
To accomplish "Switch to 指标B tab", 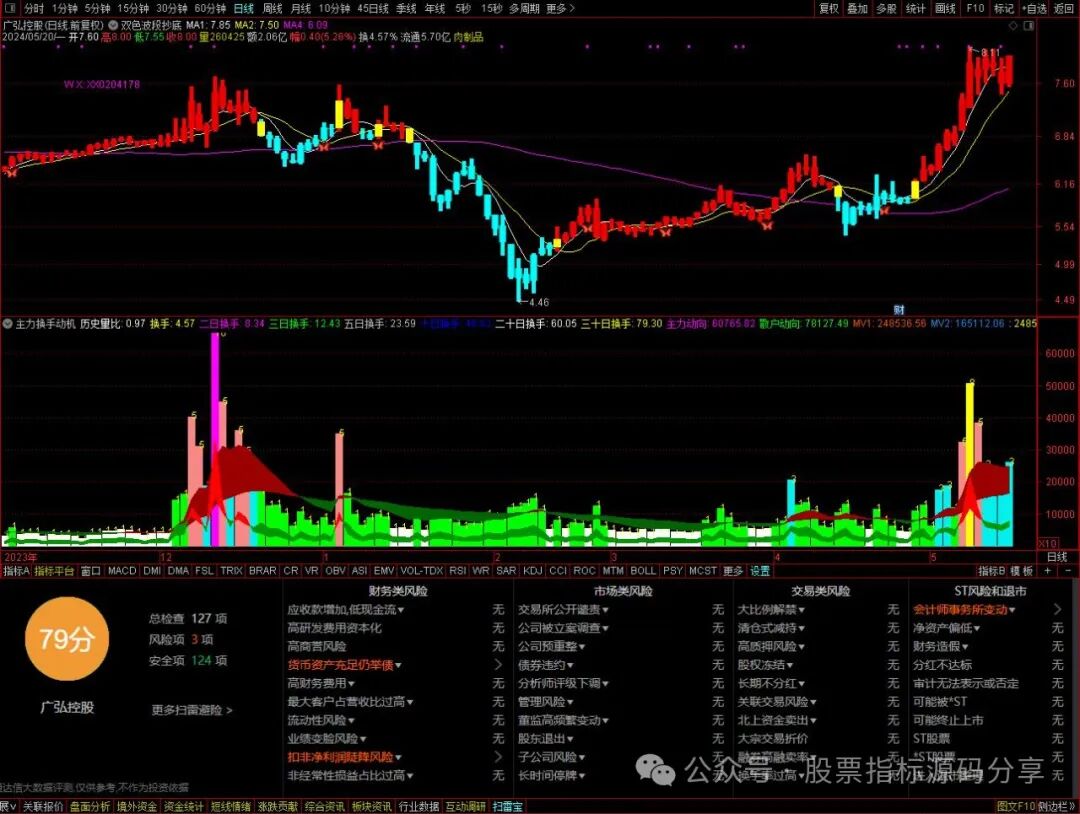I will (991, 571).
